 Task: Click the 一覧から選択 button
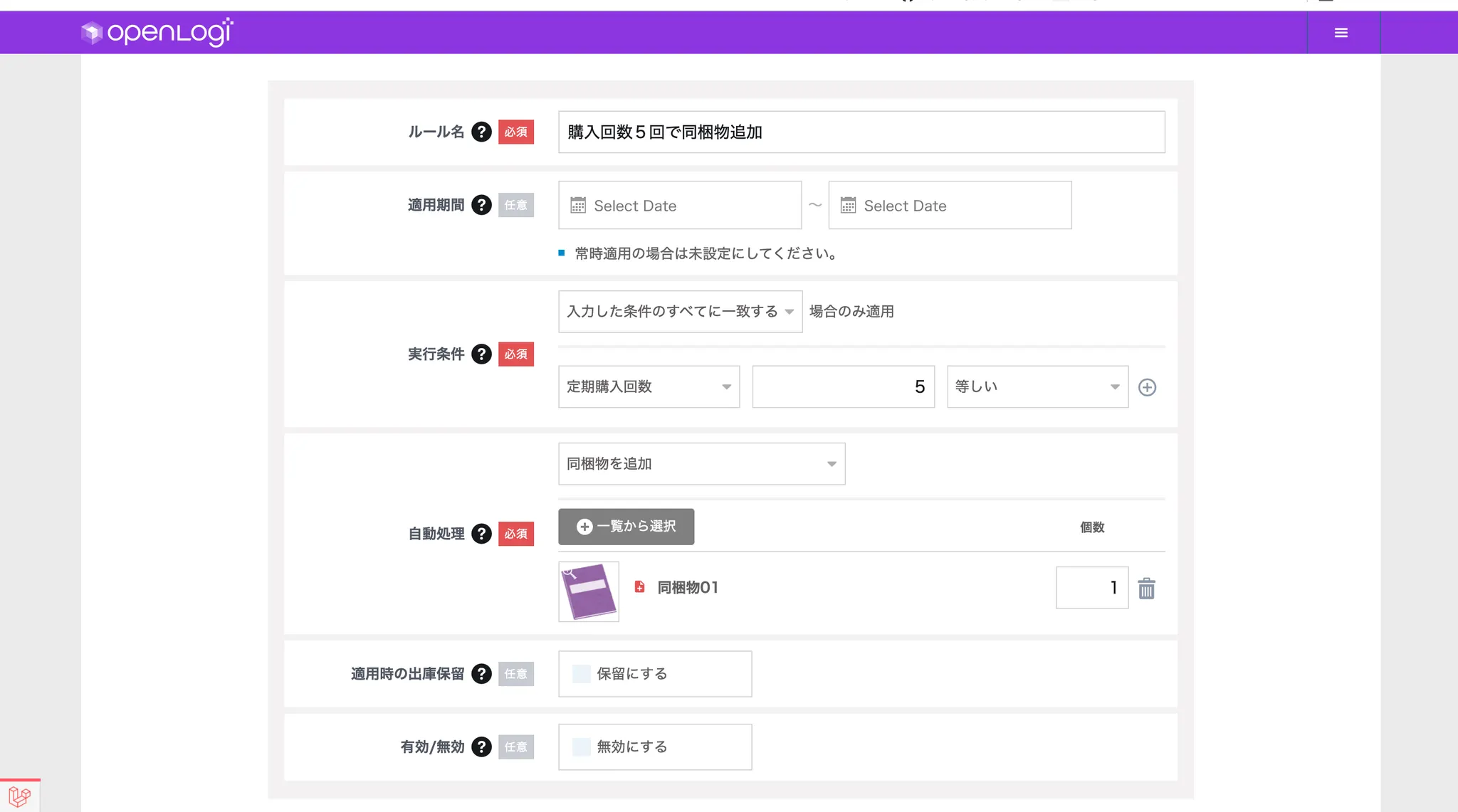point(626,527)
